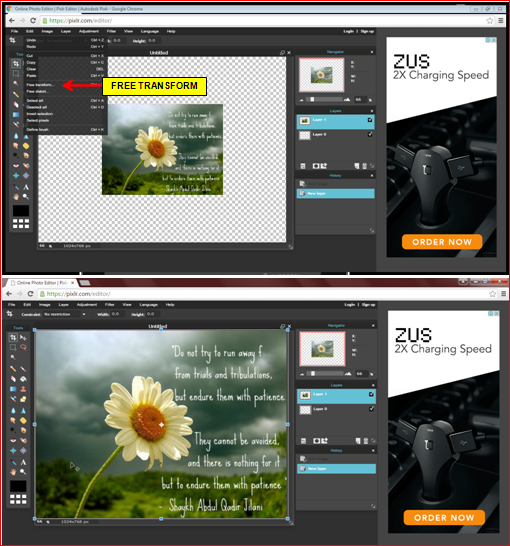Viewport: 510px width, 546px height.
Task: Click Navigator zoom slider in bottom editor
Action: coord(326,374)
